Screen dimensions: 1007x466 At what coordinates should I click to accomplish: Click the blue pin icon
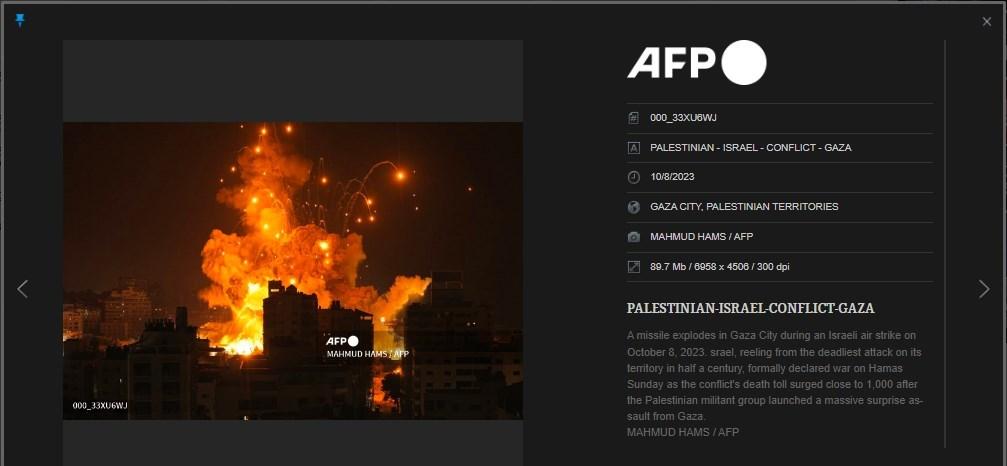point(20,21)
